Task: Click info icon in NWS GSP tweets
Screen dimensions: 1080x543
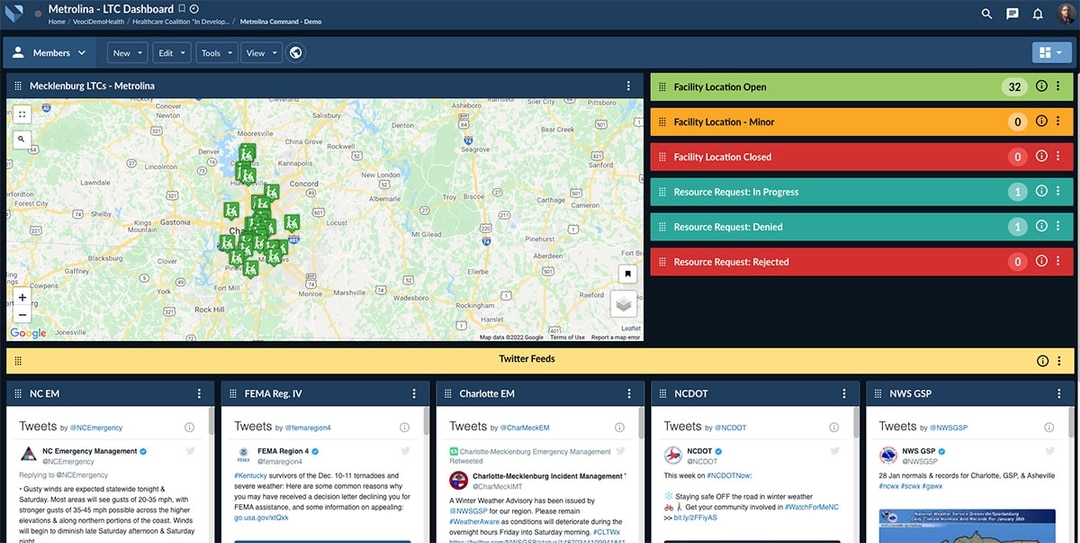Action: click(x=1049, y=427)
